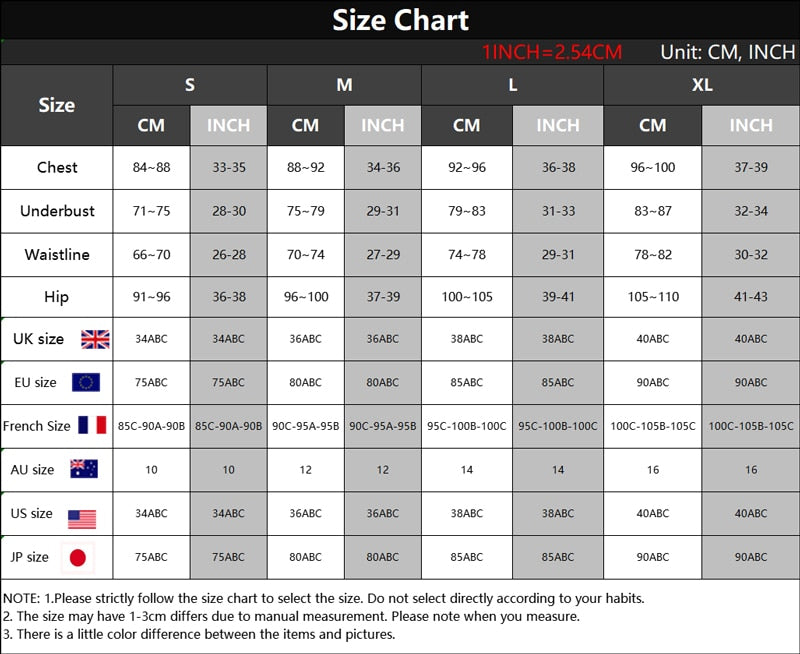Click the Chest row label

(57, 167)
